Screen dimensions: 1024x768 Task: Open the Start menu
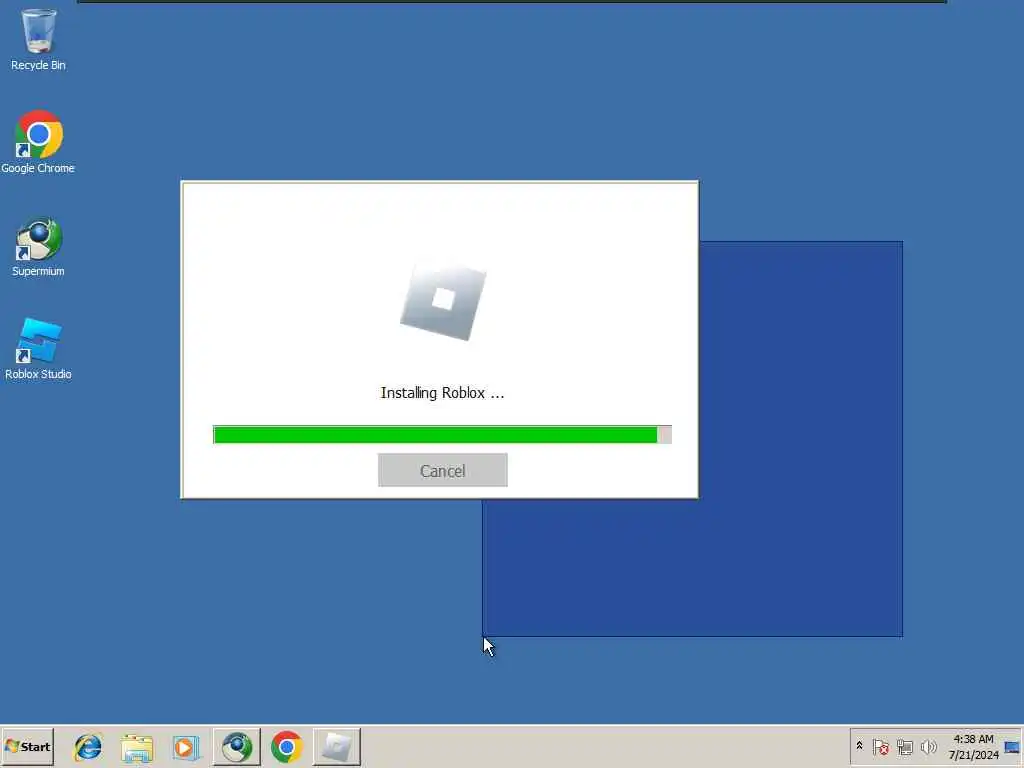coord(27,746)
